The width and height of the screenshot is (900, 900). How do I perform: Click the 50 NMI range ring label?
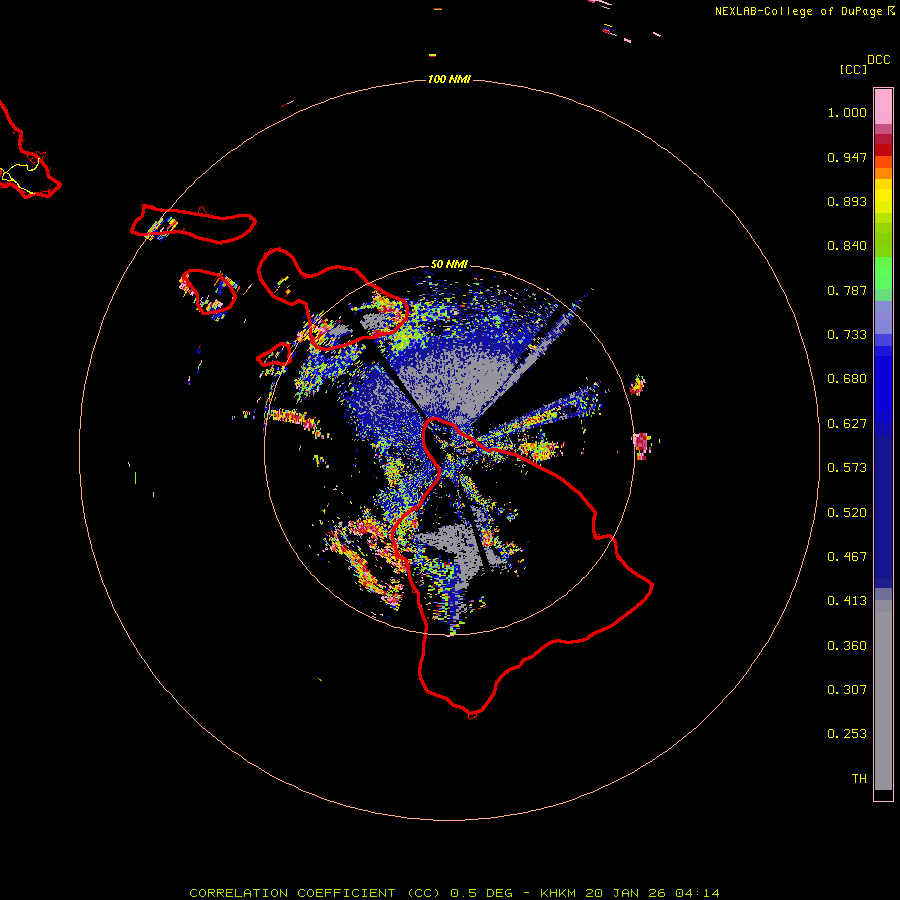click(449, 264)
